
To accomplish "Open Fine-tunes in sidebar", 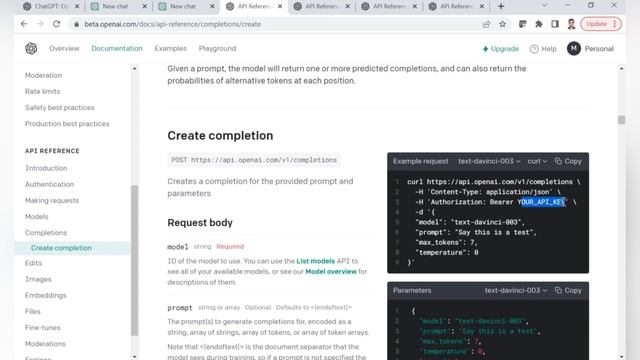I will (42, 327).
